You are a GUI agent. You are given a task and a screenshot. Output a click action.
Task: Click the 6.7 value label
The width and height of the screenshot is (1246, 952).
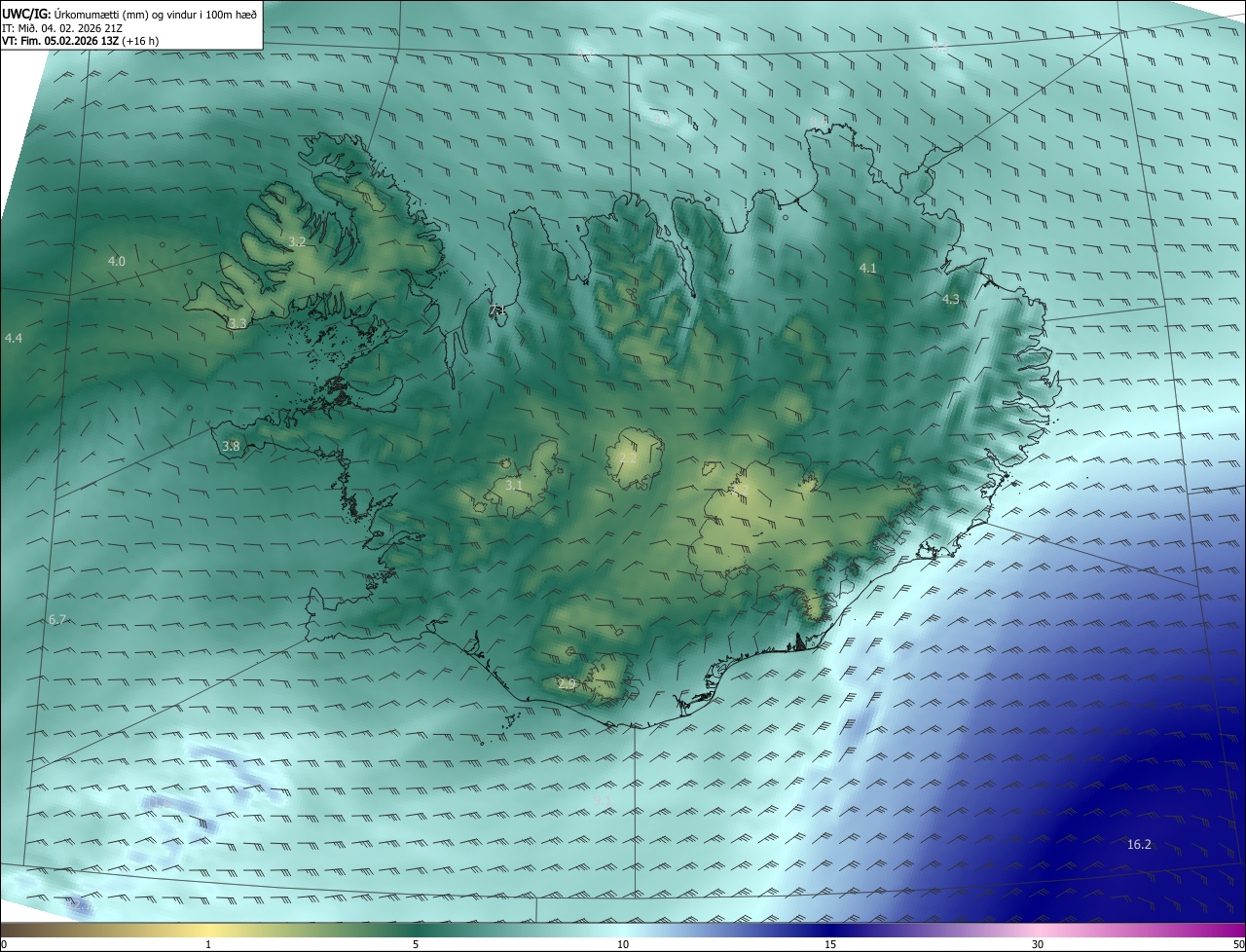point(57,620)
